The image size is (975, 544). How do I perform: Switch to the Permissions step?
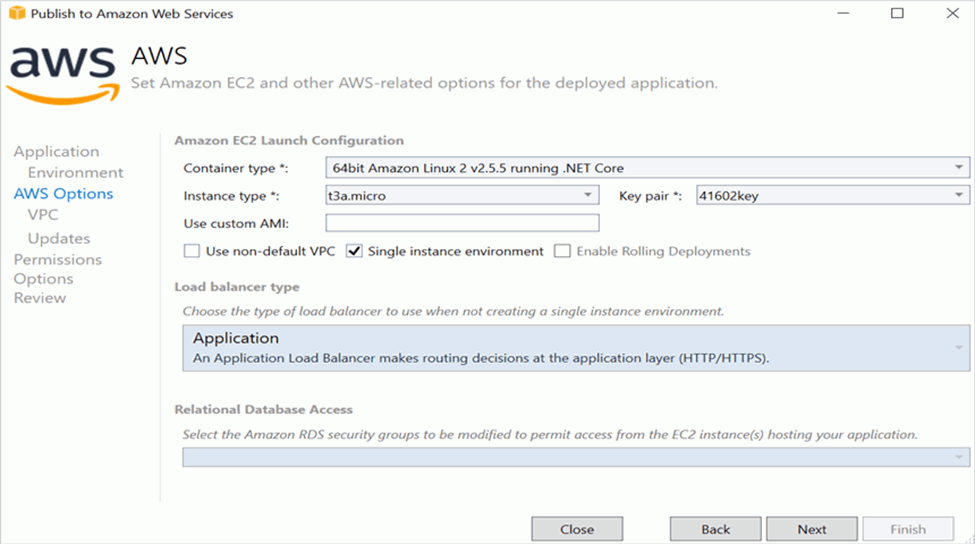[x=58, y=259]
